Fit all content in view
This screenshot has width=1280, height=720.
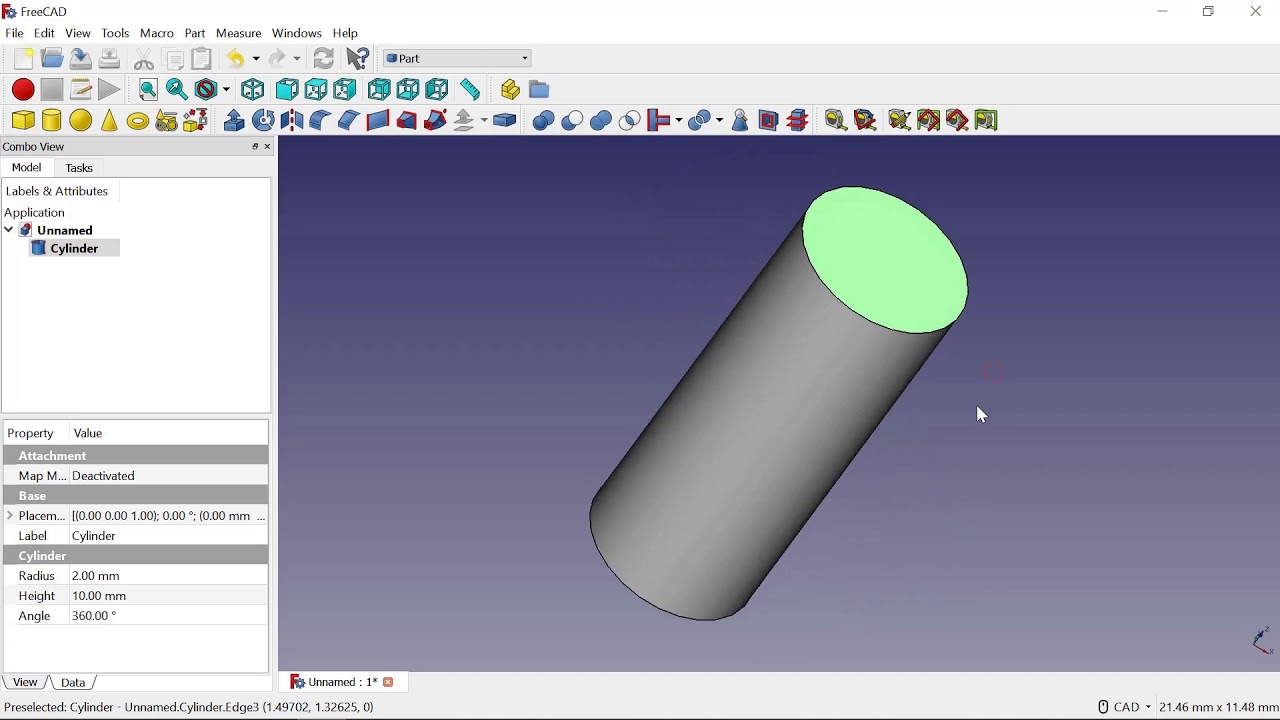pyautogui.click(x=148, y=90)
